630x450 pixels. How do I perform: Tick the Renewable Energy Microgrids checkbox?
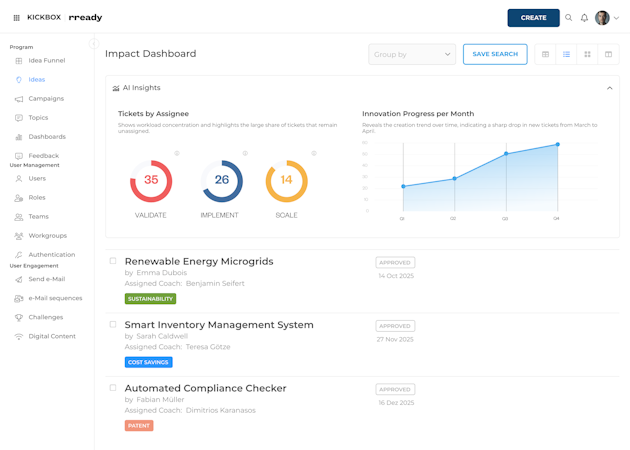point(113,261)
